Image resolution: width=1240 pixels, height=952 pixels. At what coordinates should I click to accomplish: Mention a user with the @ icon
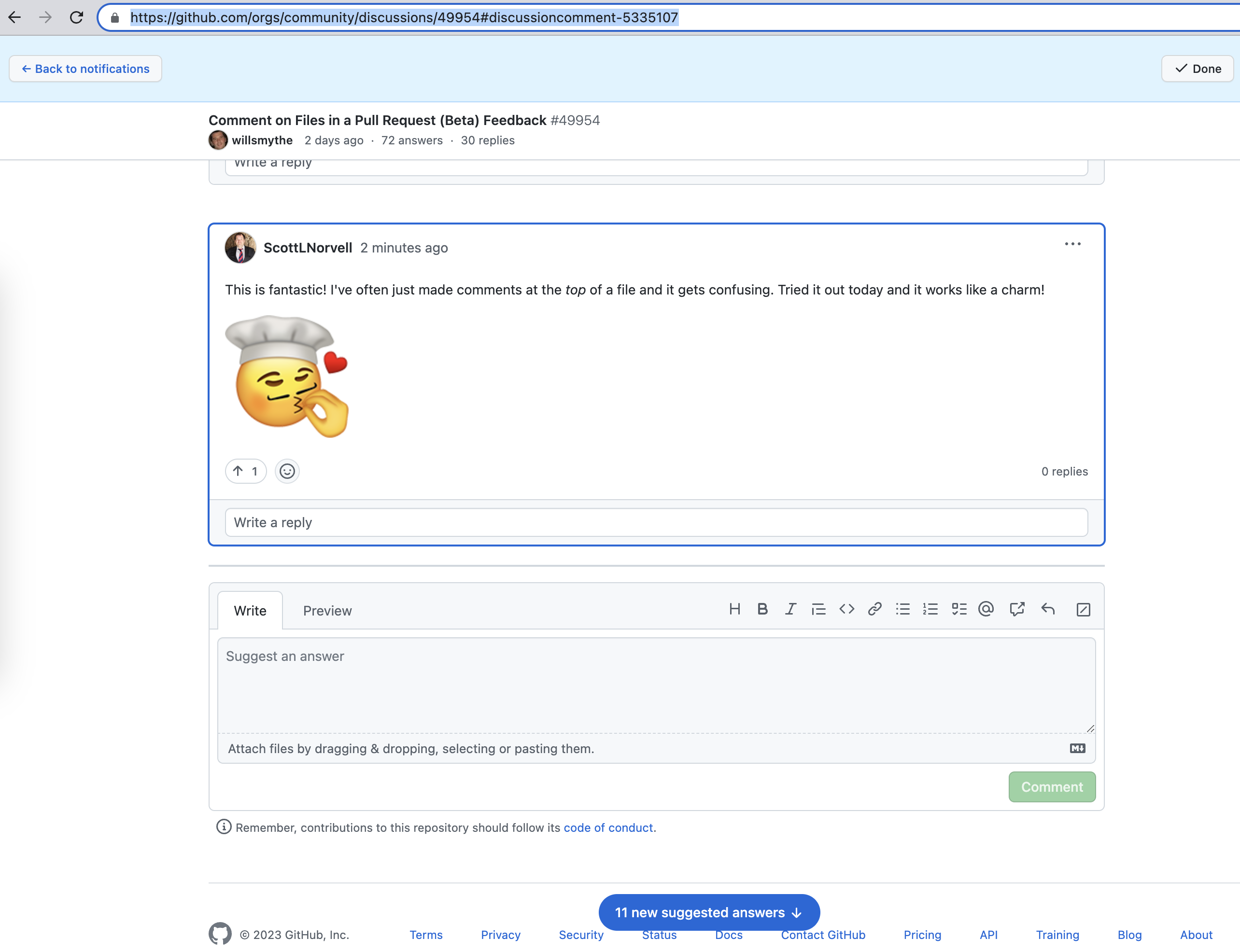(x=986, y=609)
